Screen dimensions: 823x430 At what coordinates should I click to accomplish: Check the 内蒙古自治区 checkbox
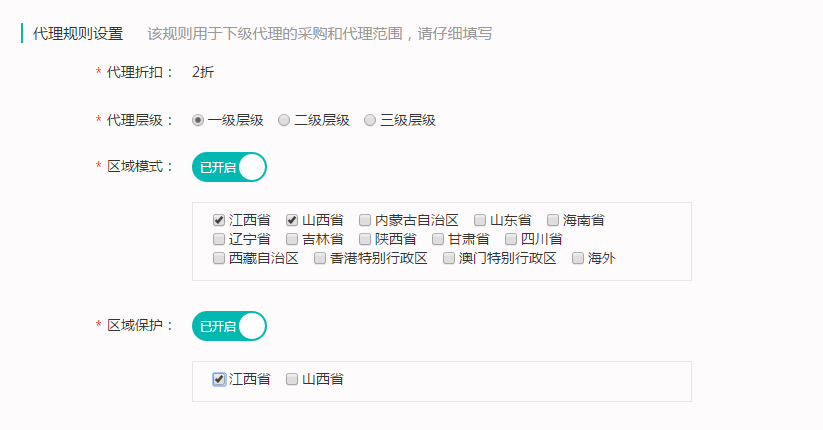[365, 219]
